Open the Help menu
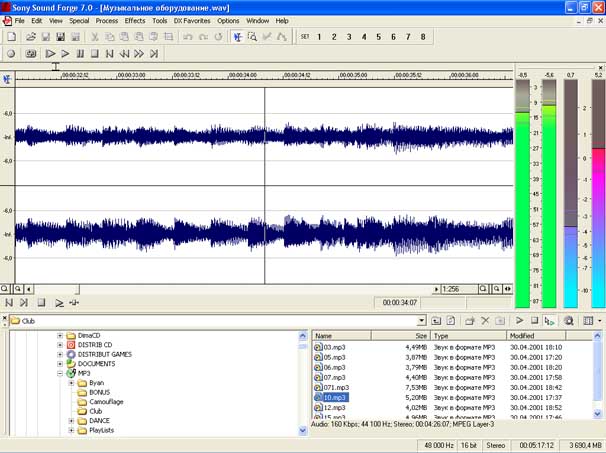606x453 pixels. 282,21
